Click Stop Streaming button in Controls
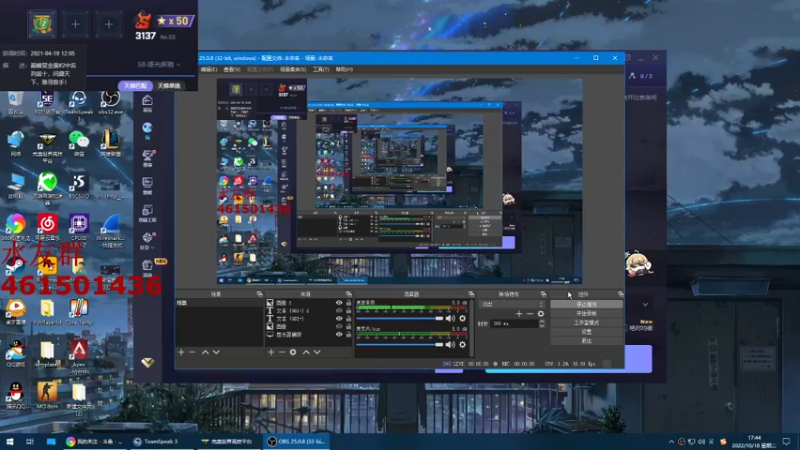 pyautogui.click(x=586, y=304)
